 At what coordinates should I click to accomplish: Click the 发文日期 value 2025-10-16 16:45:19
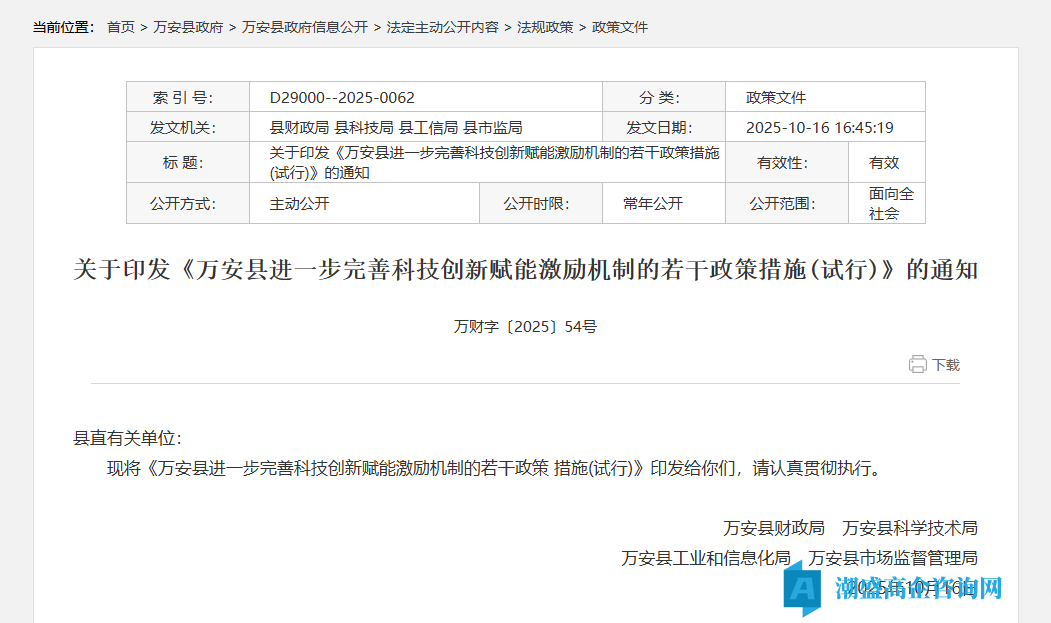point(819,128)
